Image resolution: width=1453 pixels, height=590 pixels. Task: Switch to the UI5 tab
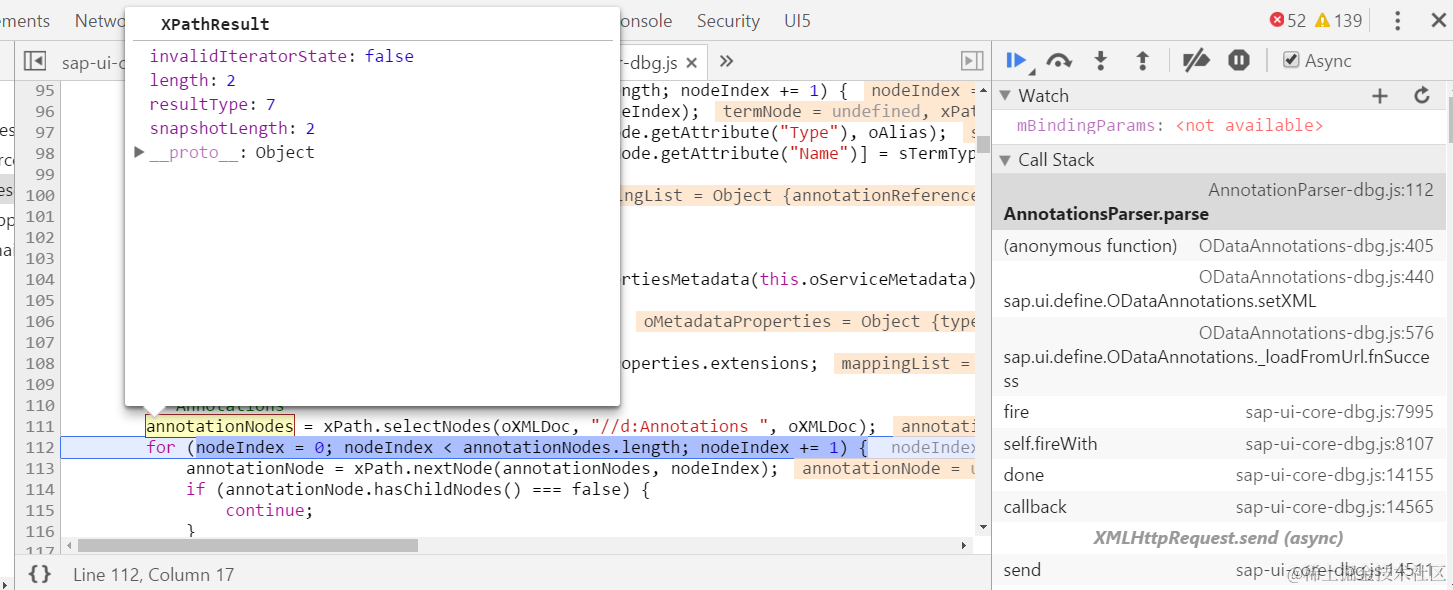point(798,21)
